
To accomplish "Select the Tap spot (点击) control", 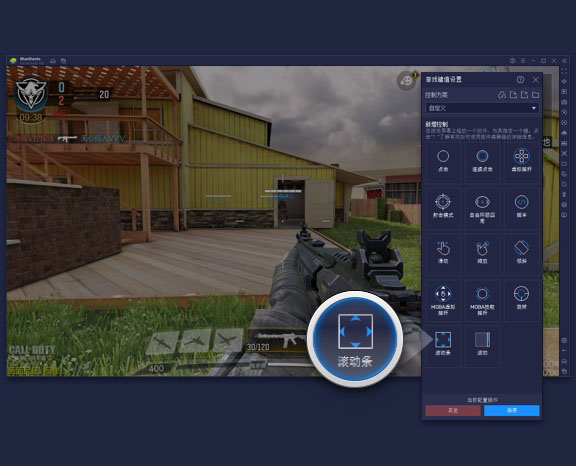I will (443, 162).
